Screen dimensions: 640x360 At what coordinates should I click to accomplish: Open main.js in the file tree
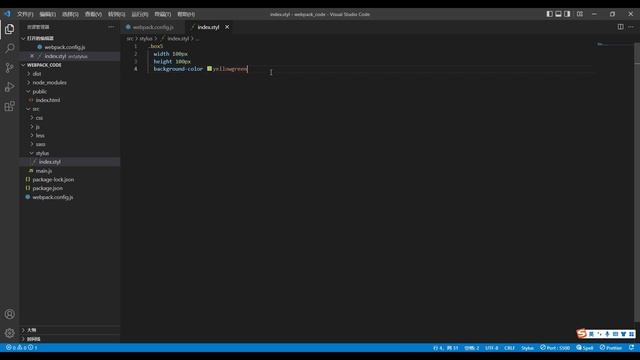pos(44,171)
